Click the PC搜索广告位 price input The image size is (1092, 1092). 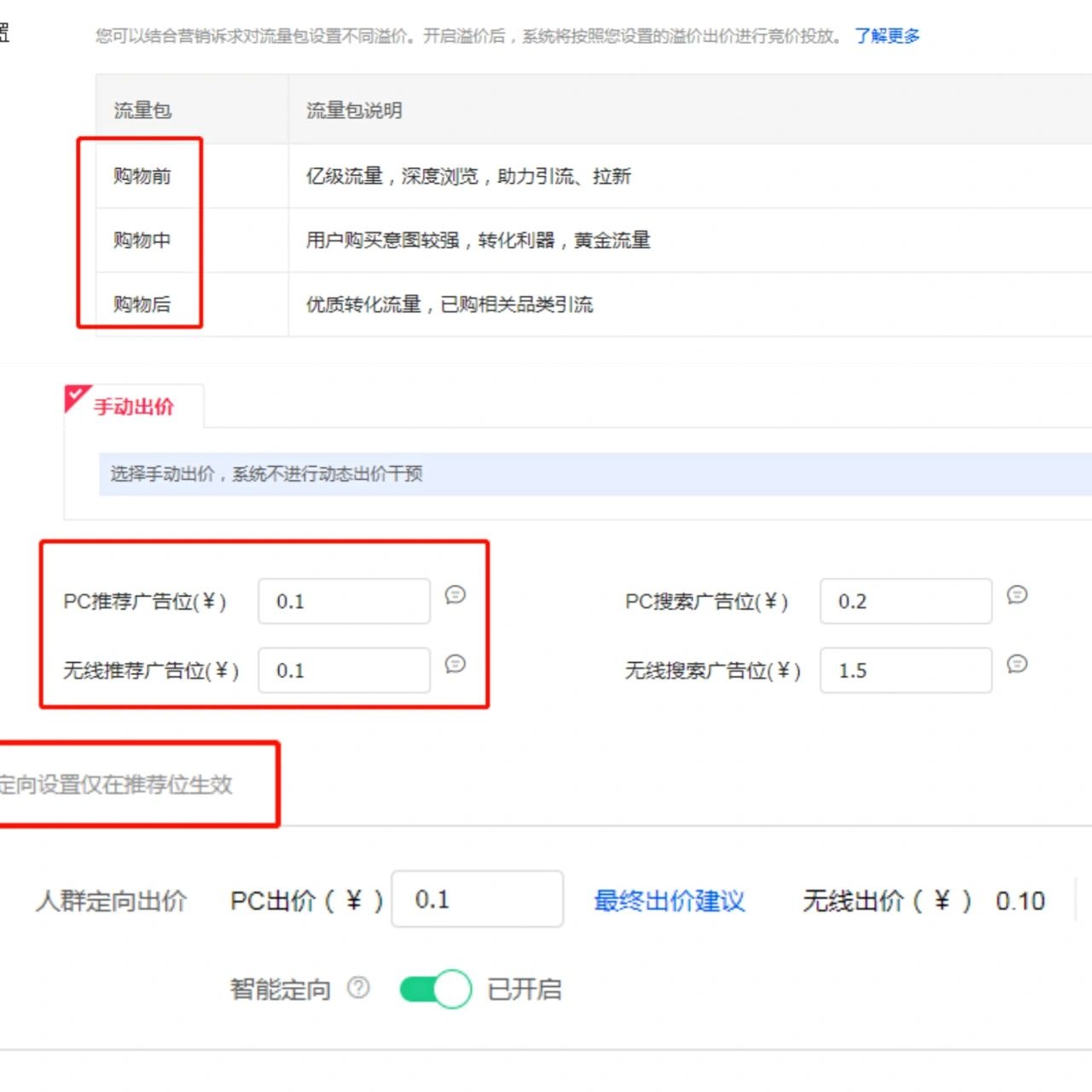906,601
